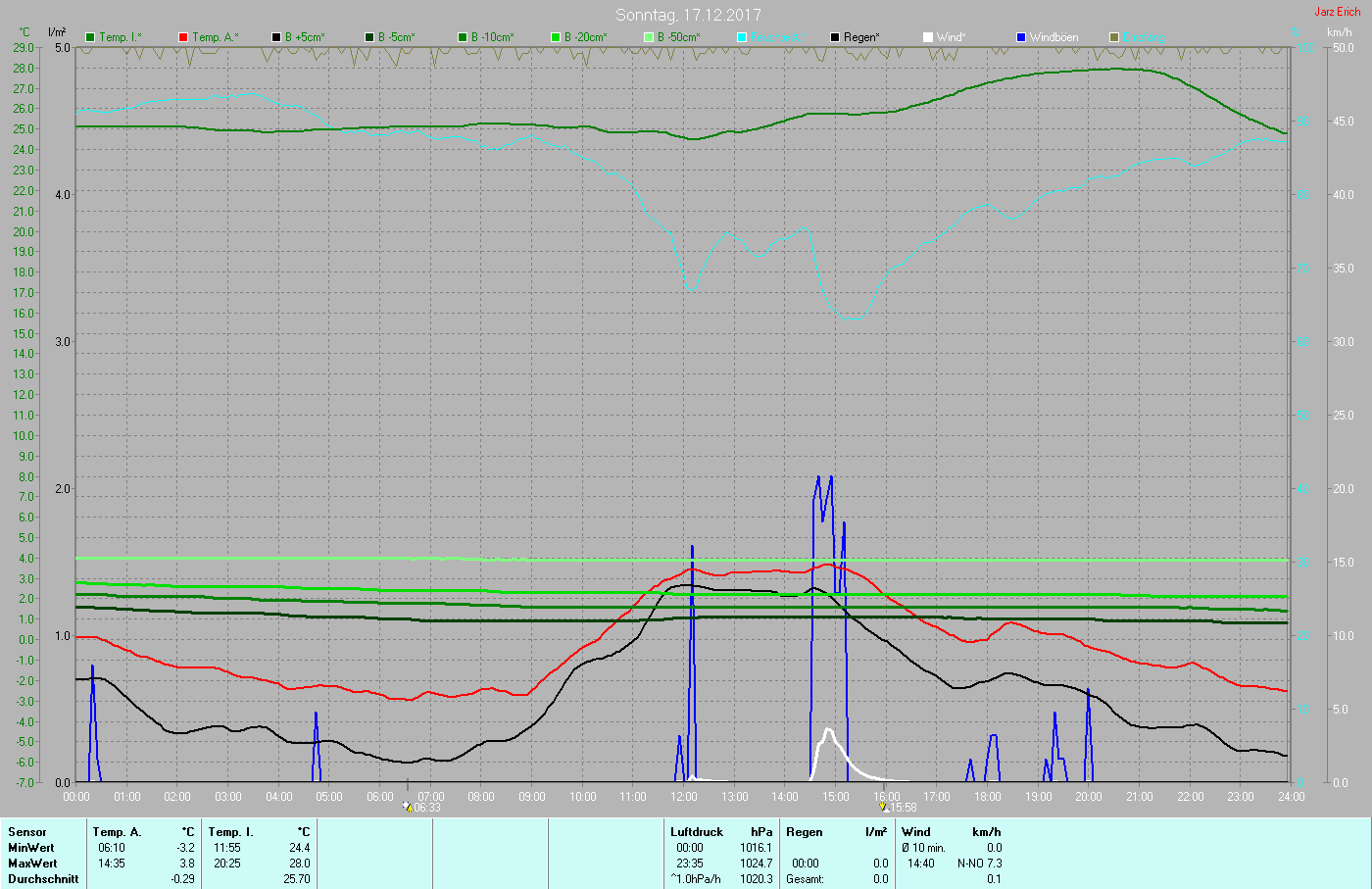Screen dimensions: 1372x889
Task: Click the Jarz Erich text in corner
Action: 1337,12
